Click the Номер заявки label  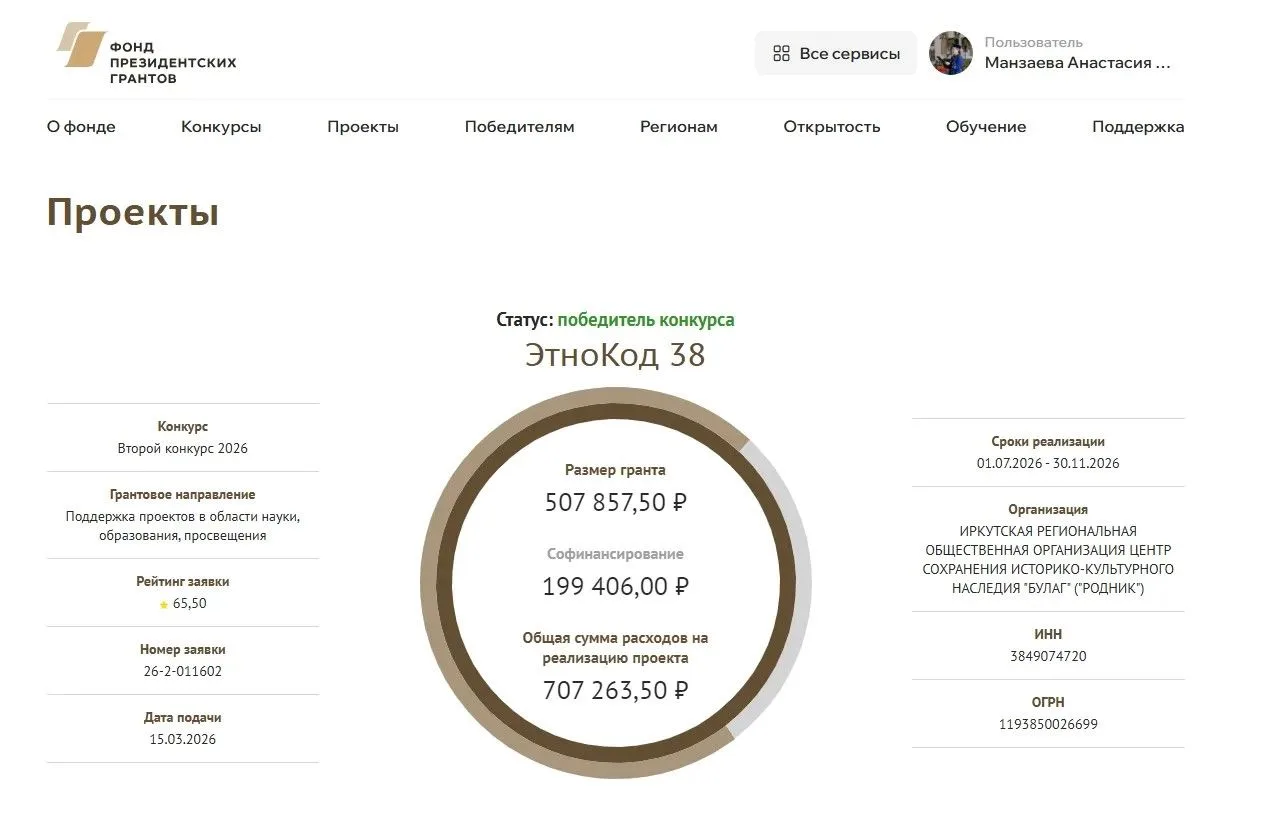pos(183,650)
